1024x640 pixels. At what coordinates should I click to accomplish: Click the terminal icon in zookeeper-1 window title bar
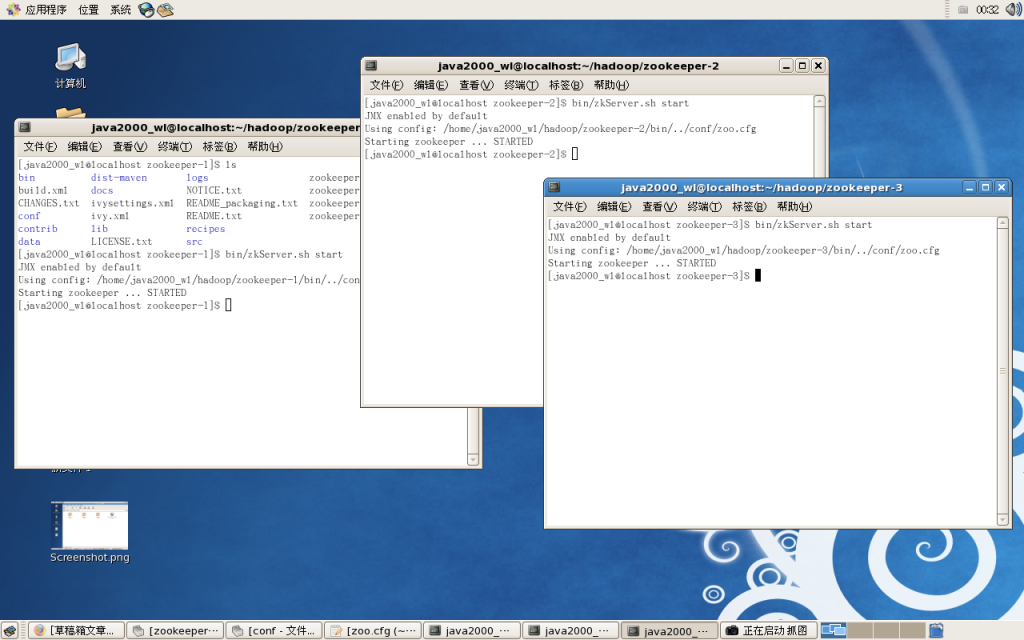25,127
